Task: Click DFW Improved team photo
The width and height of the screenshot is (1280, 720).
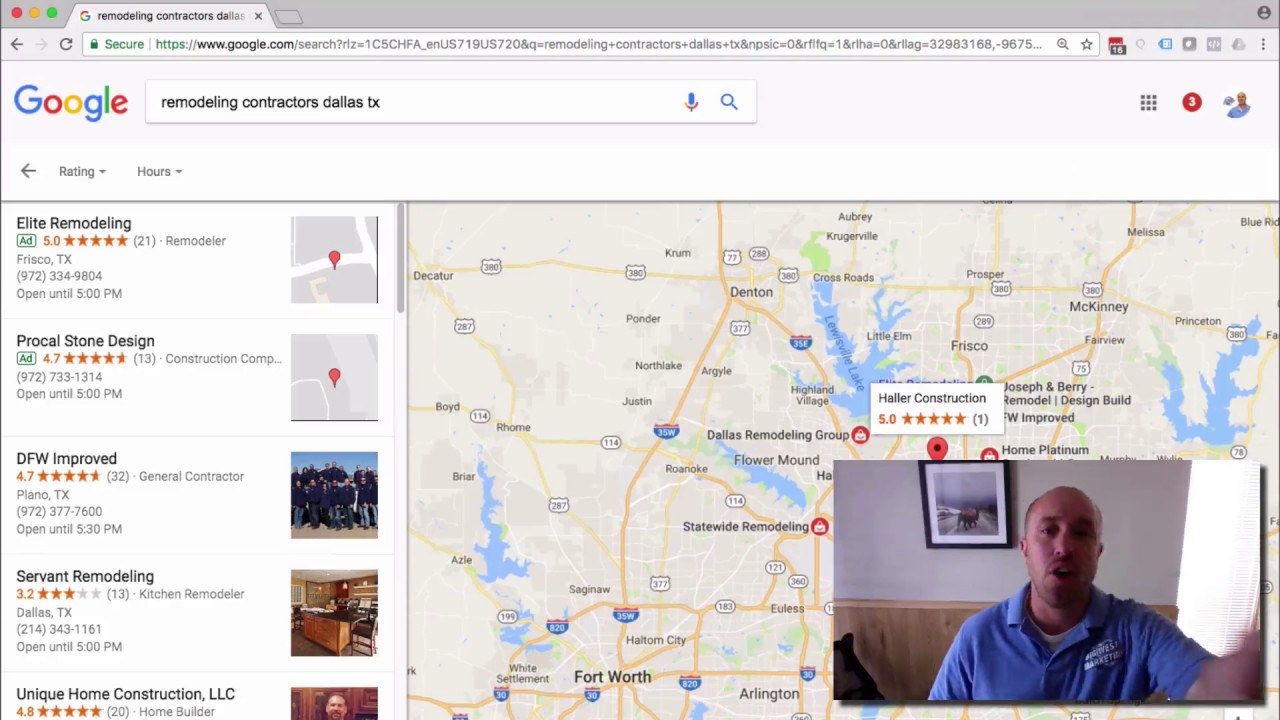Action: [334, 495]
